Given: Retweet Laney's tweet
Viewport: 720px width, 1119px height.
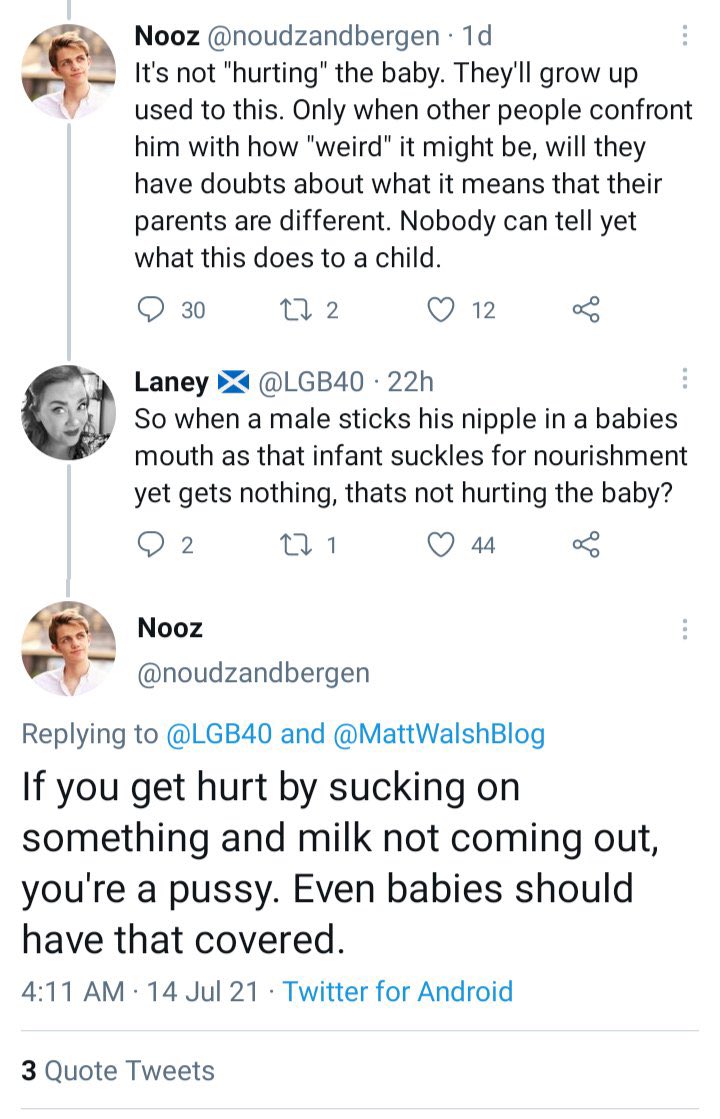Looking at the screenshot, I should click(296, 544).
